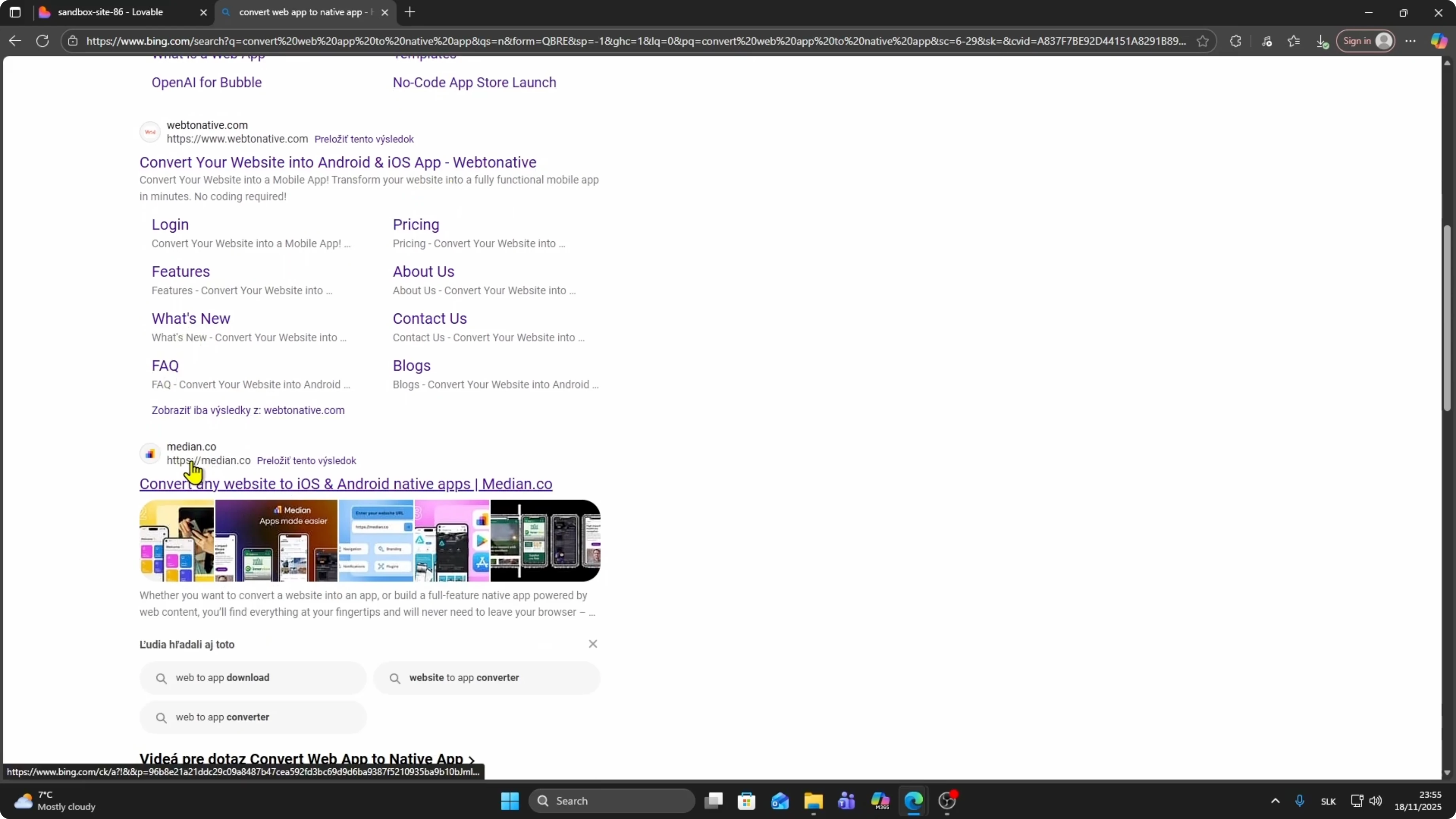Open the dark phone mockups thumbnail
Viewport: 1456px width, 819px height.
pyautogui.click(x=545, y=540)
